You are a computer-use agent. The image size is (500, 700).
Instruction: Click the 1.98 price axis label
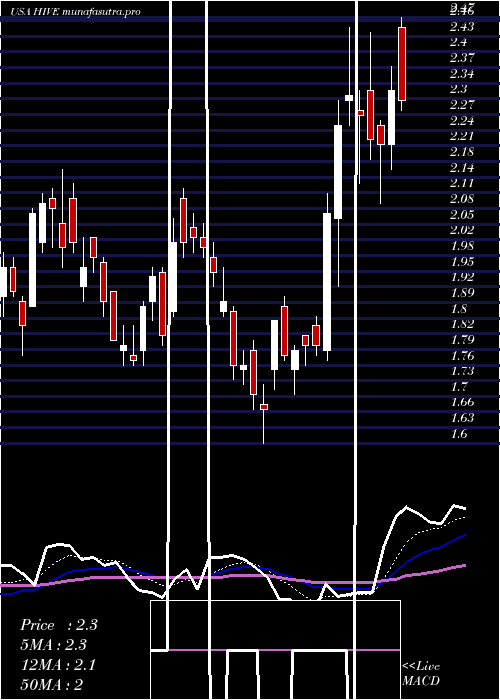462,246
